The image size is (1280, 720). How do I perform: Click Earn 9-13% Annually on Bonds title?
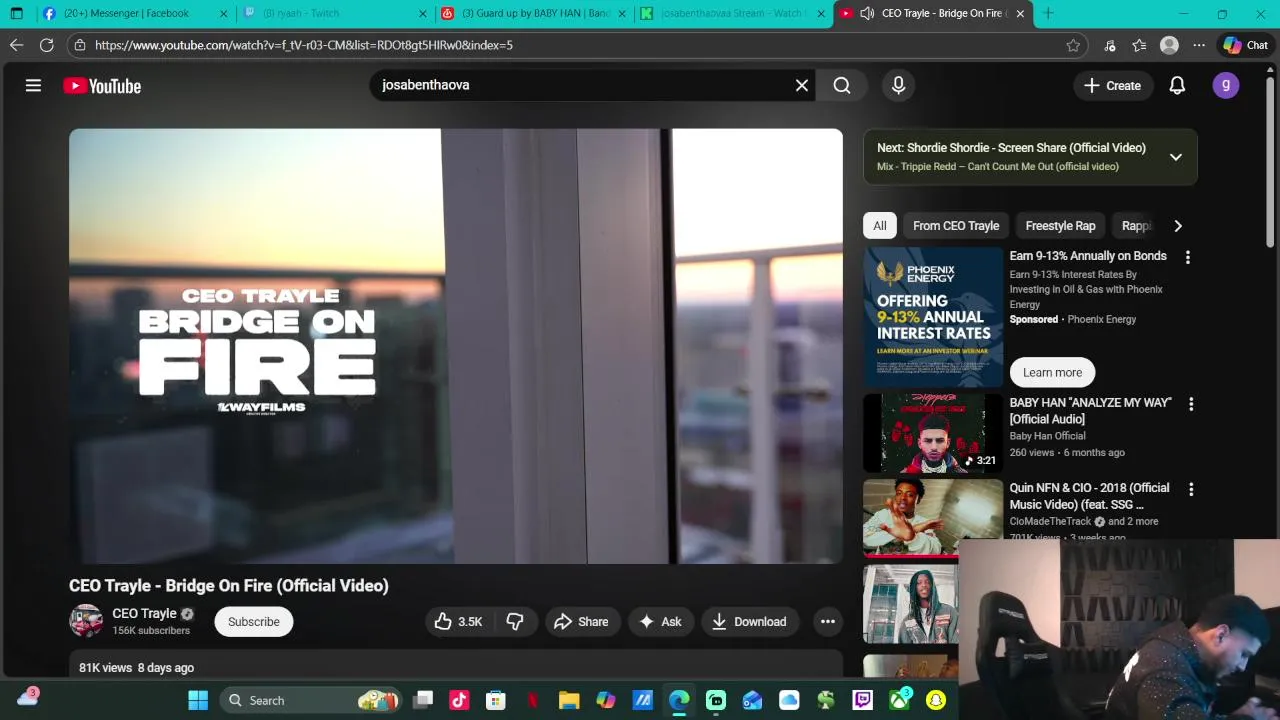(1088, 256)
